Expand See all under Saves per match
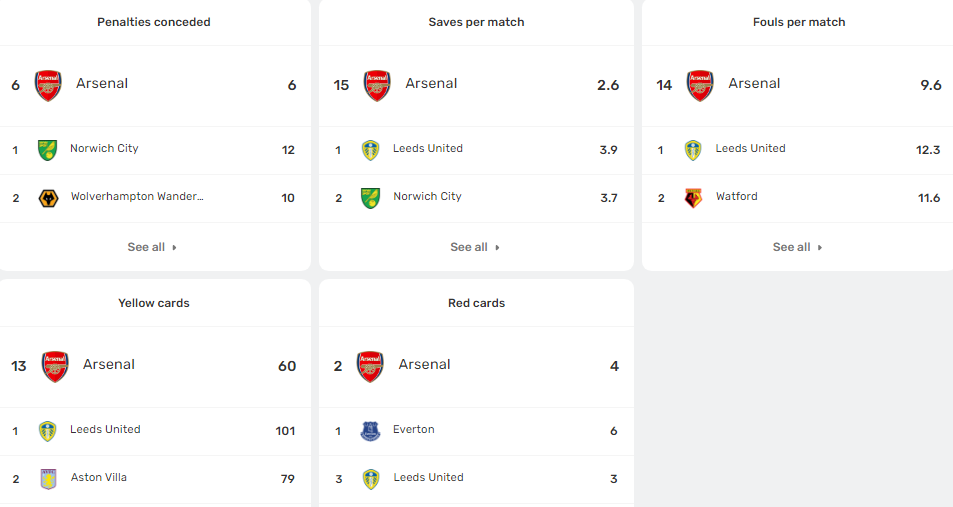953x507 pixels. (475, 247)
